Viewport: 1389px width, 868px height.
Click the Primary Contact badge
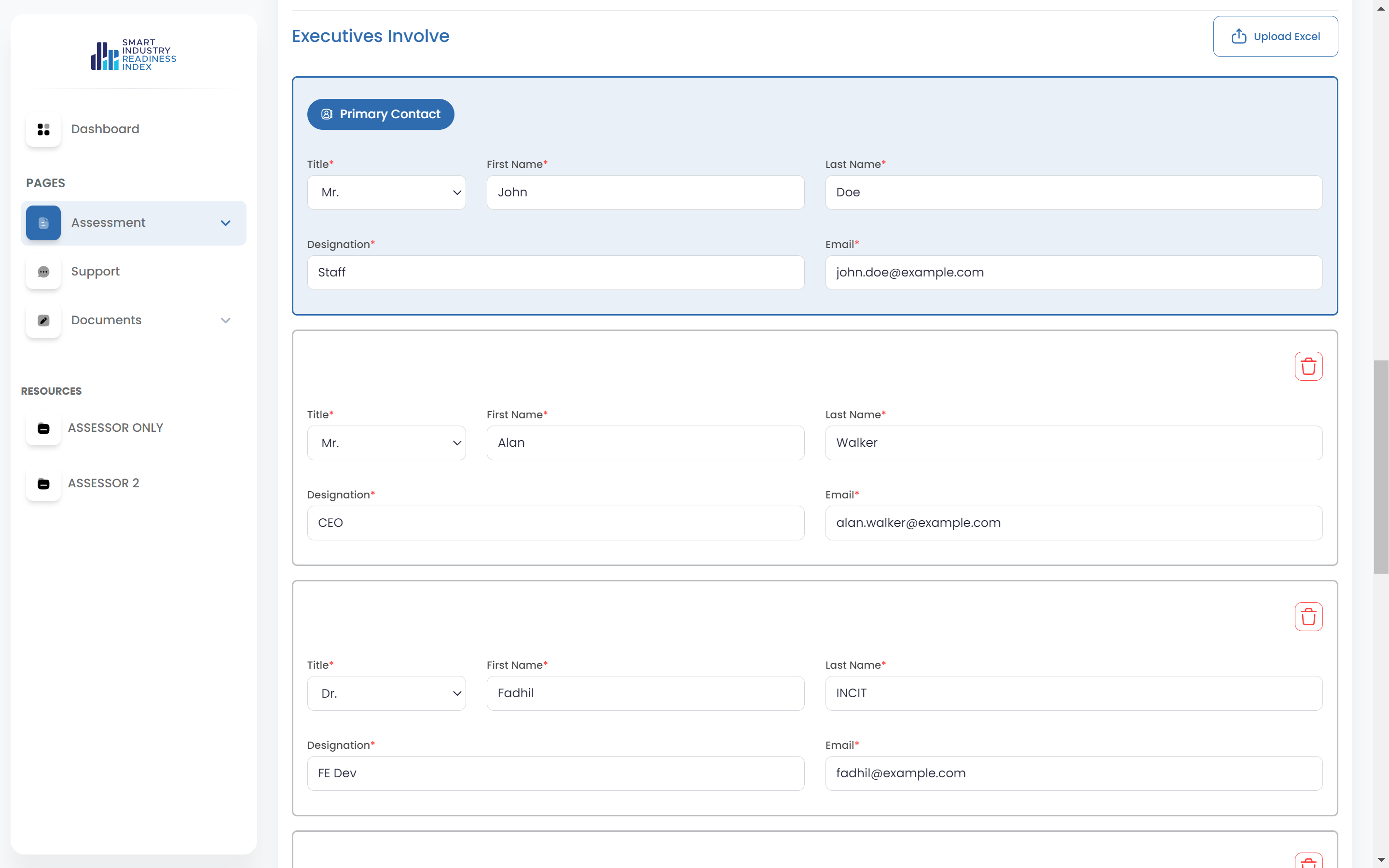[x=381, y=114]
